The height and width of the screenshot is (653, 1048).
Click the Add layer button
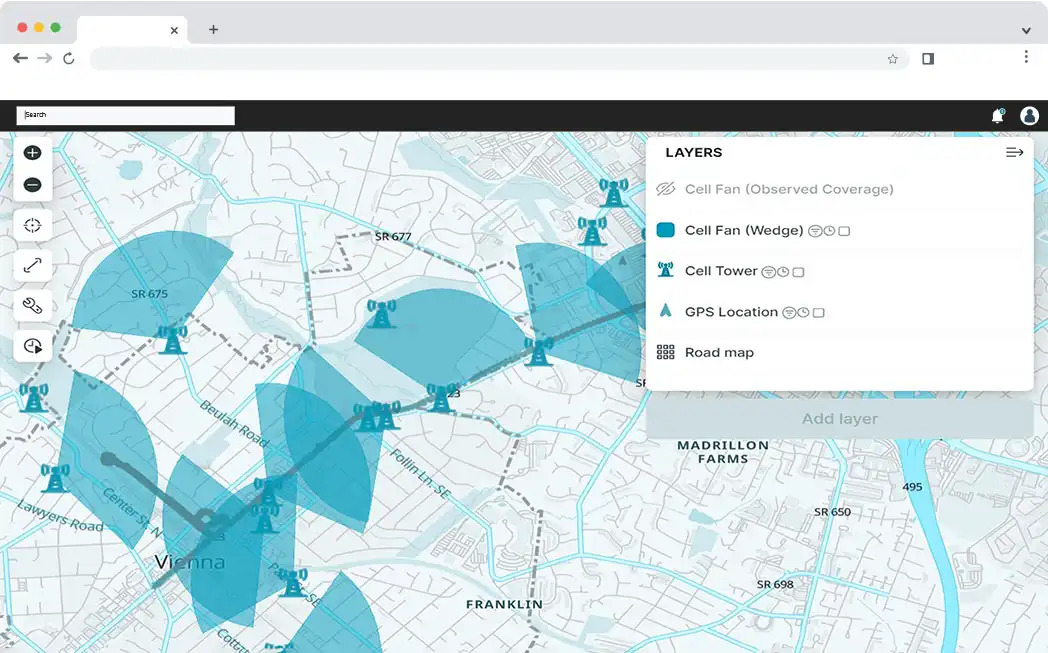click(839, 419)
